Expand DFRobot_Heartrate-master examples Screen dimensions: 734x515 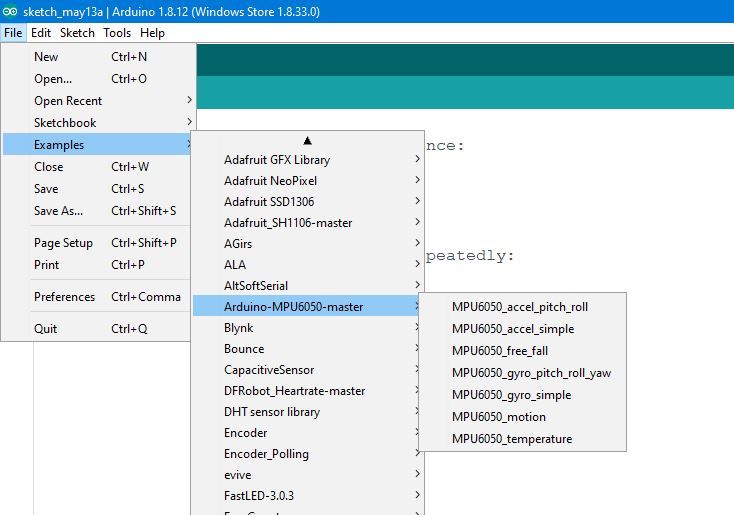pos(306,390)
